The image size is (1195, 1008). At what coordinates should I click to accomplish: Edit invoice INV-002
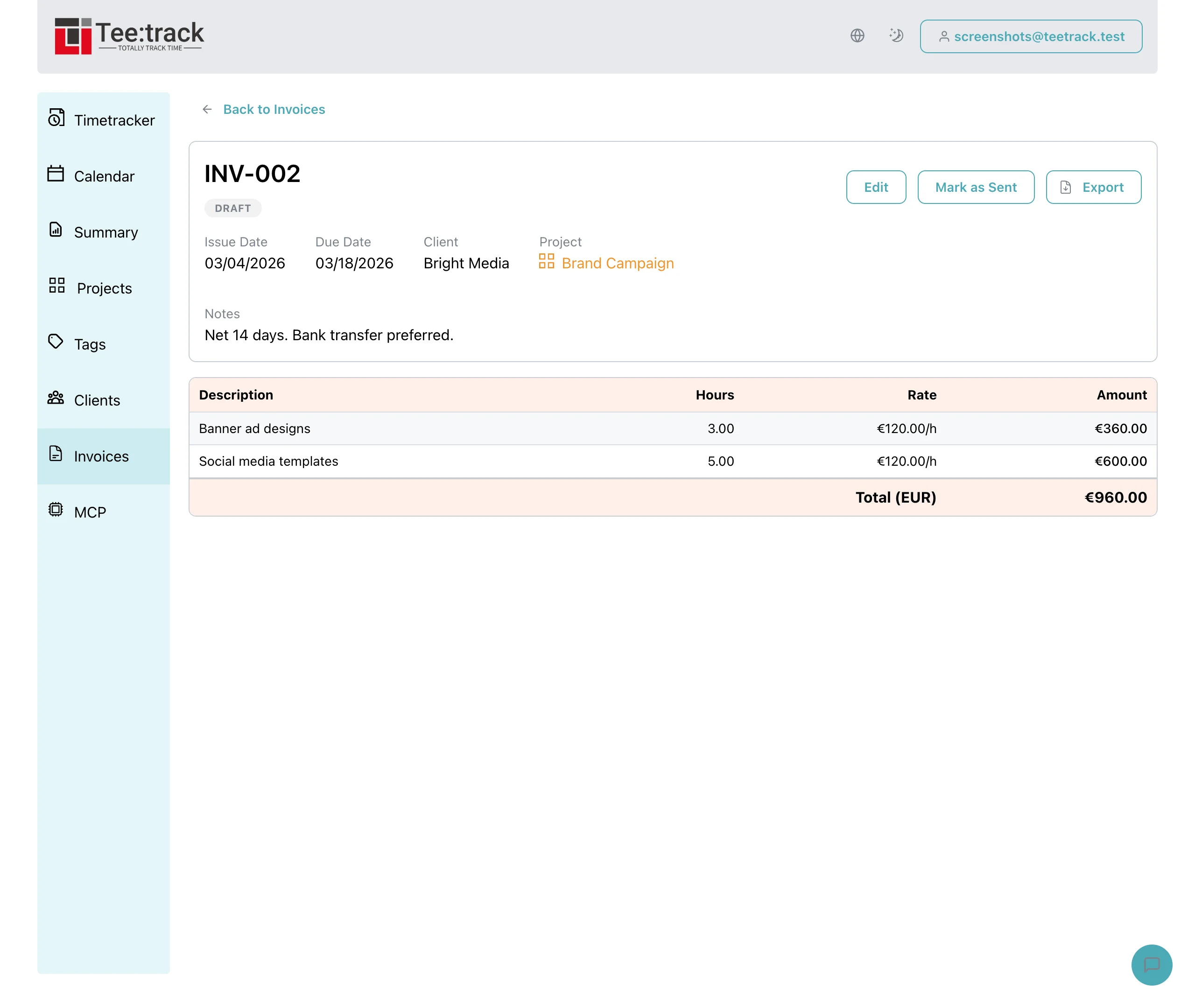click(876, 187)
